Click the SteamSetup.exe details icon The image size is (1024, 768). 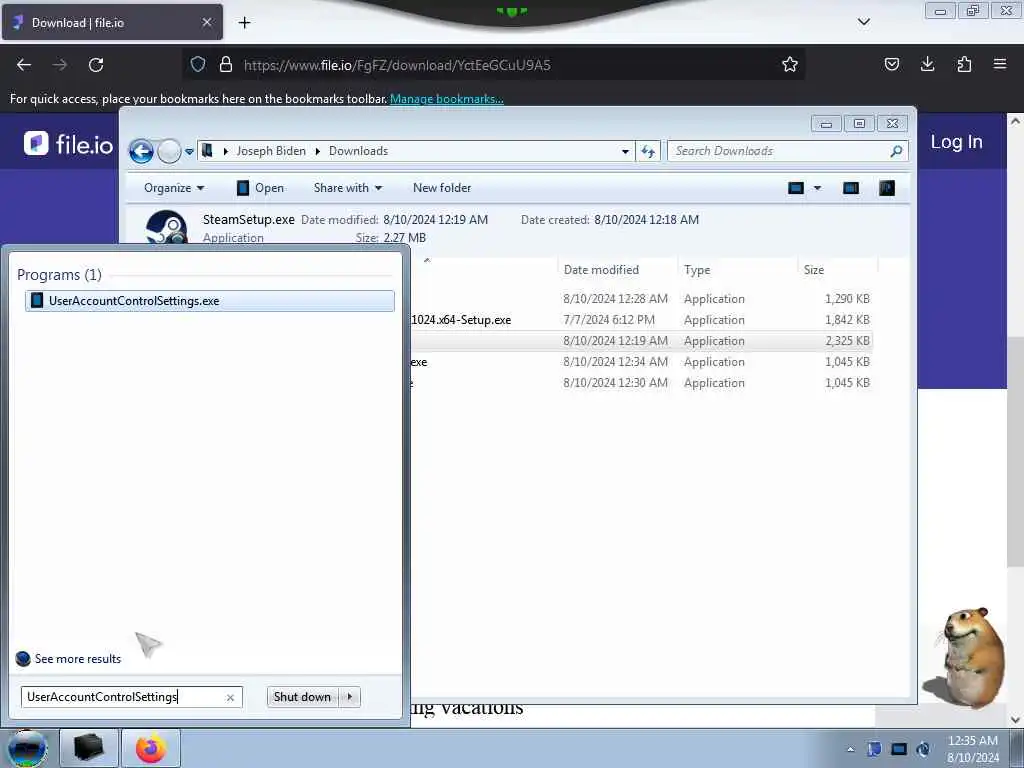[x=166, y=227]
